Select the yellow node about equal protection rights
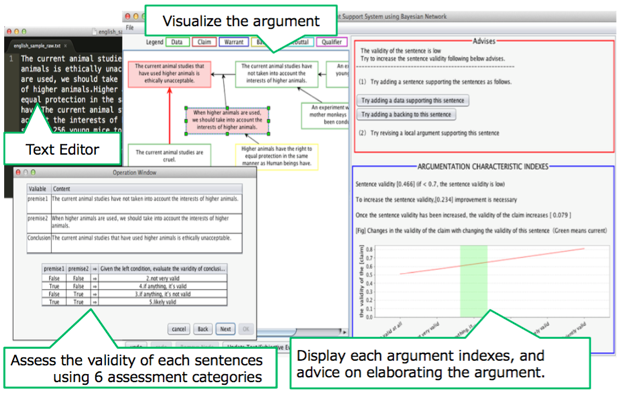Image resolution: width=620 pixels, height=393 pixels. [x=277, y=156]
